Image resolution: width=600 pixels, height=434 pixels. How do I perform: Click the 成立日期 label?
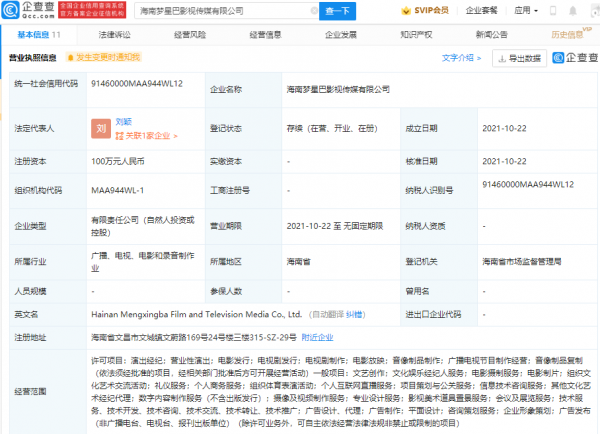coord(421,129)
